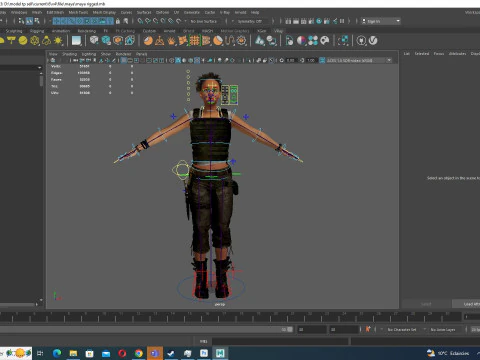The height and width of the screenshot is (360, 480).
Task: Switch to the XGen shelf tab
Action: click(x=262, y=31)
